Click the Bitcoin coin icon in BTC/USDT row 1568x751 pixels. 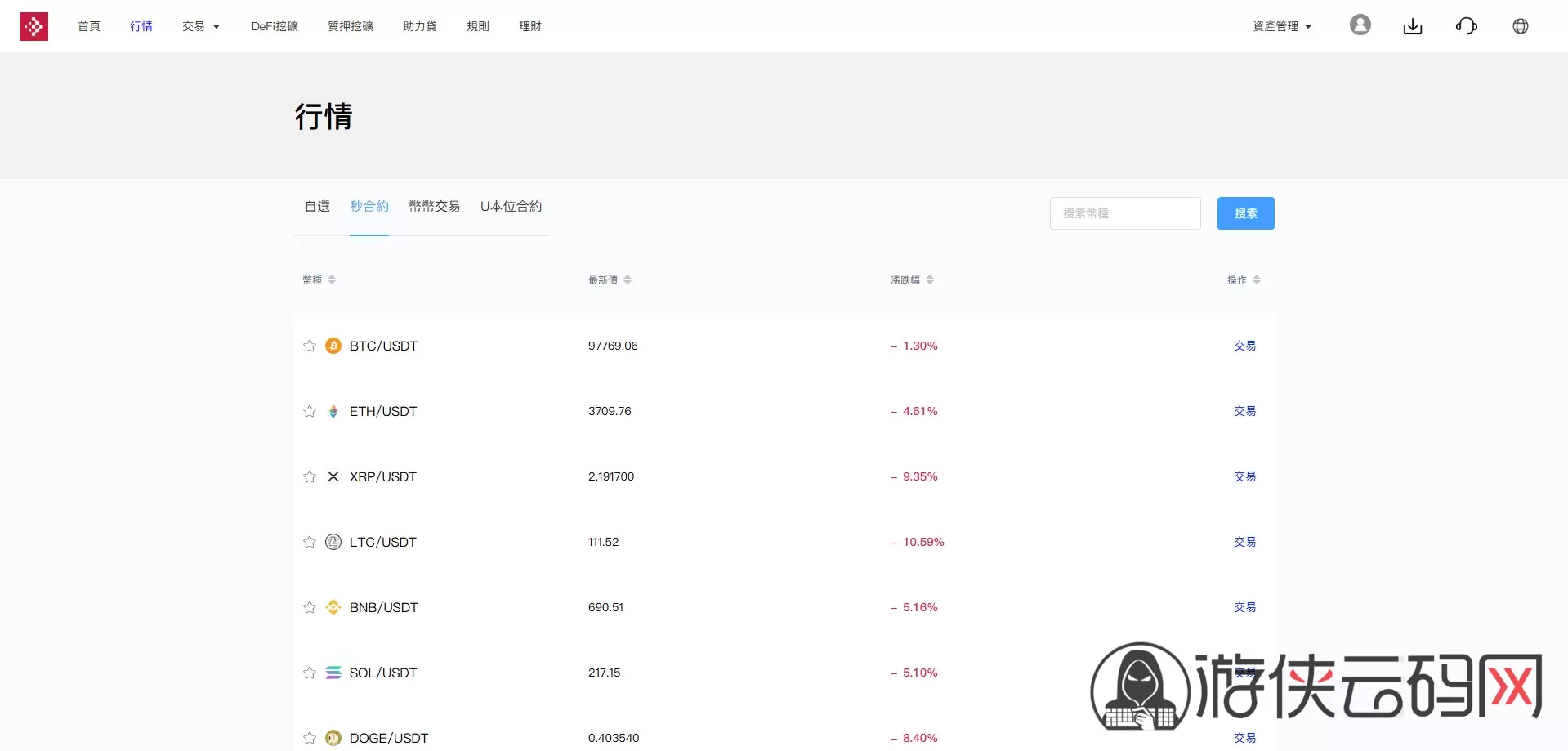[x=333, y=346]
